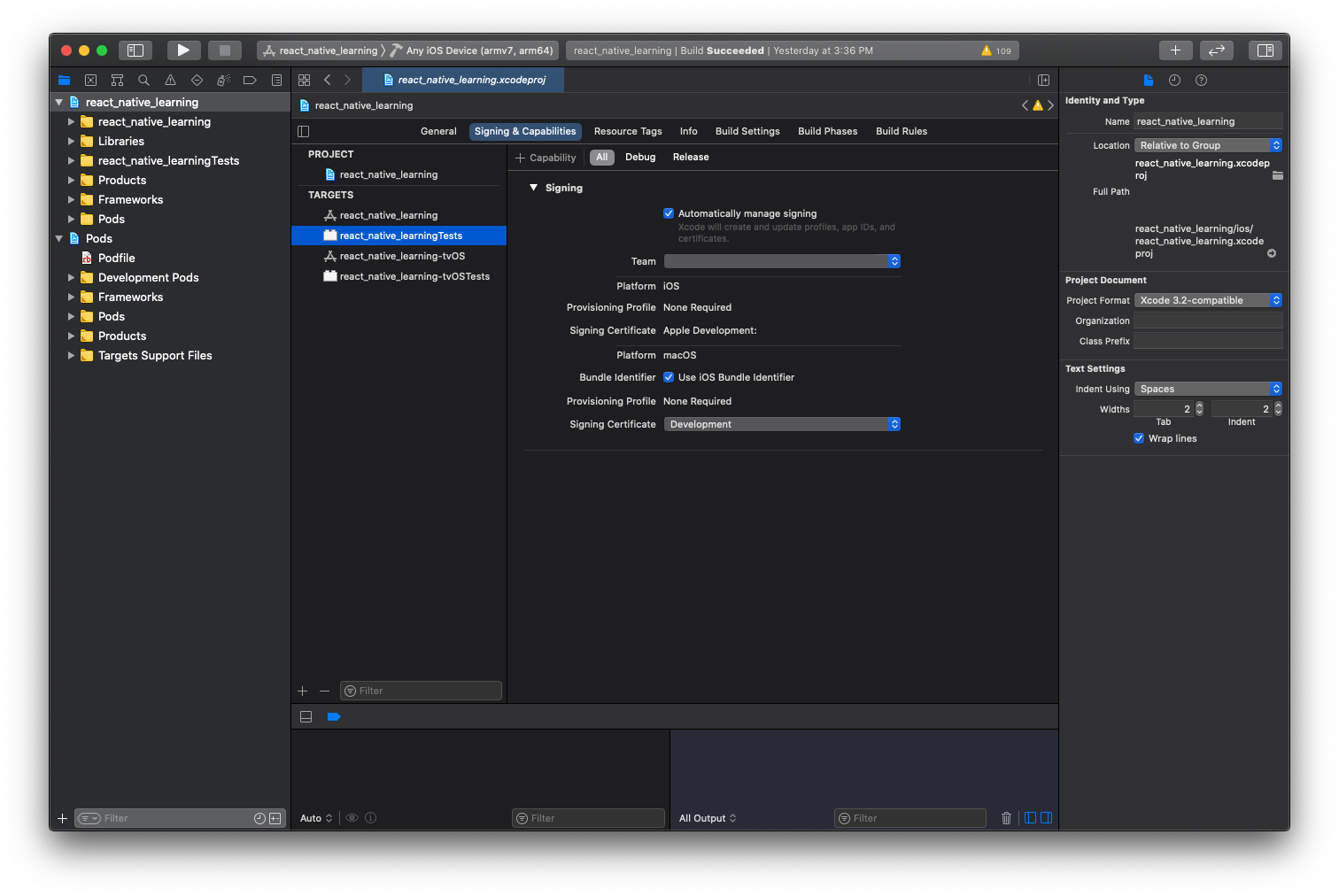
Task: Filter signing by Debug configuration
Action: [x=640, y=157]
